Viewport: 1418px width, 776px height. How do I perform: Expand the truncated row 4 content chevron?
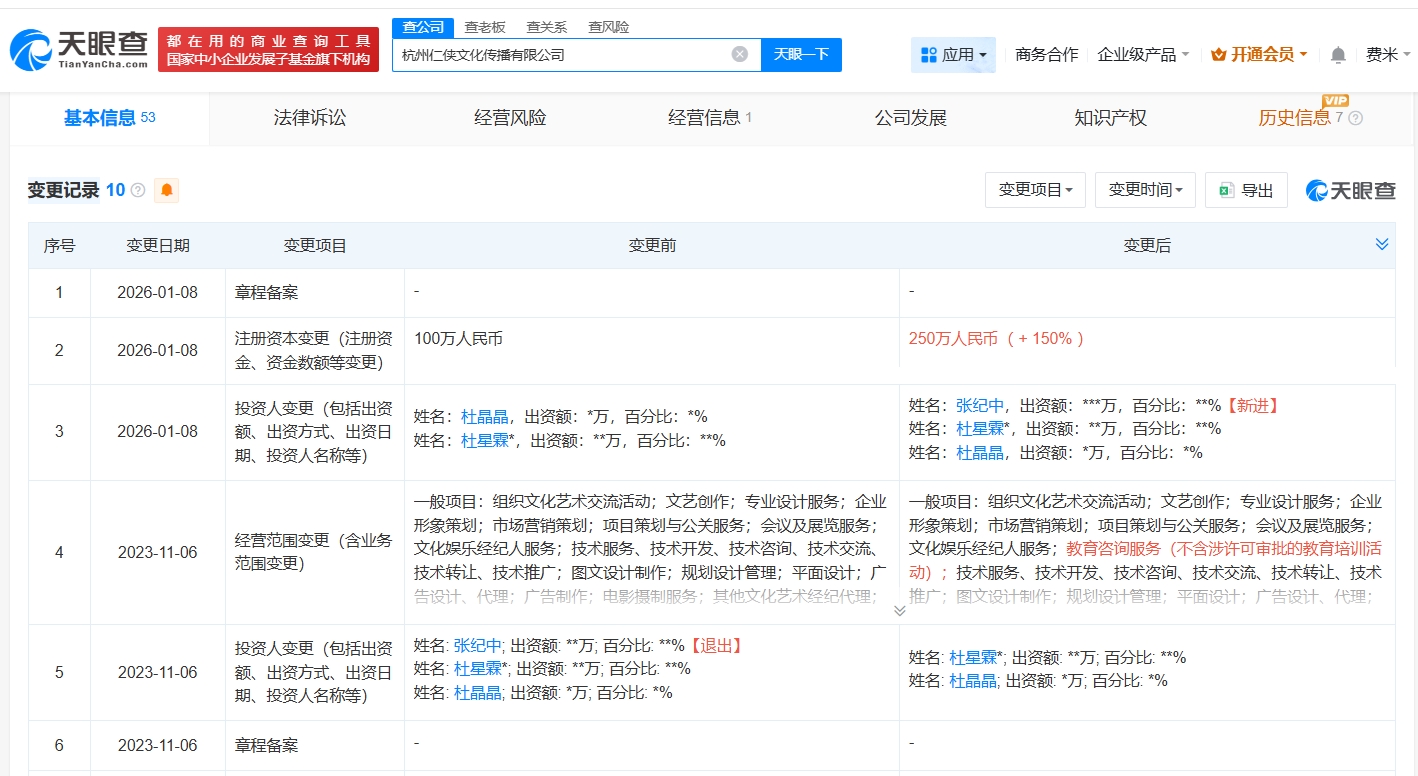(x=899, y=610)
